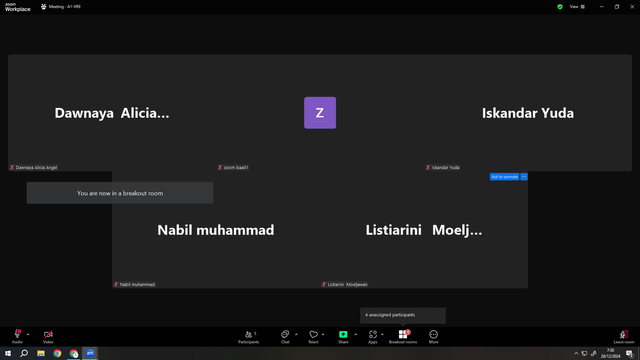Click the green encryption shield icon
The image size is (640, 360).
point(560,7)
